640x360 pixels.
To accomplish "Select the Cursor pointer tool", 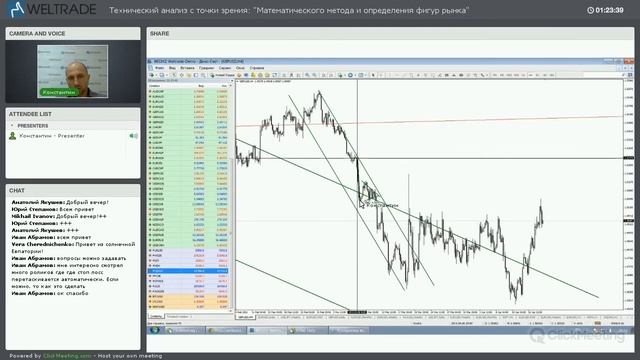I will click(373, 75).
